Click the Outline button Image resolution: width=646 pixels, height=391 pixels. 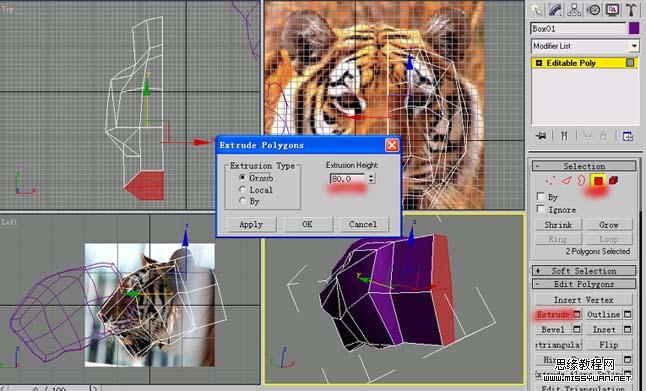click(604, 314)
